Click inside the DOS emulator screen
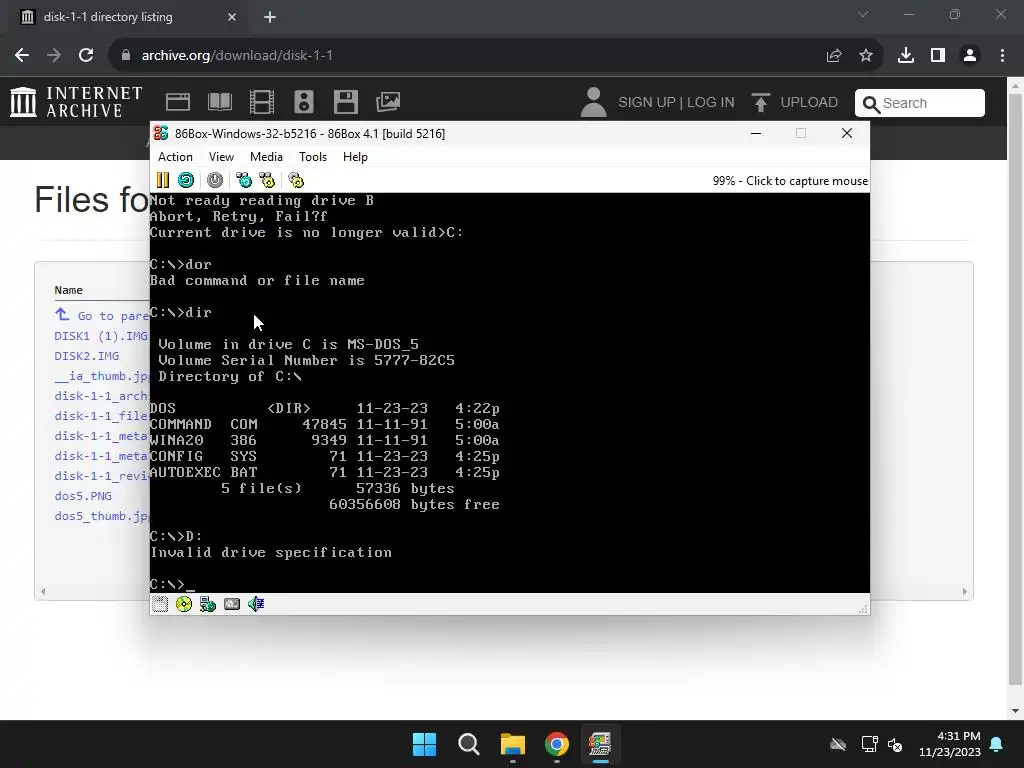1024x768 pixels. pos(509,392)
